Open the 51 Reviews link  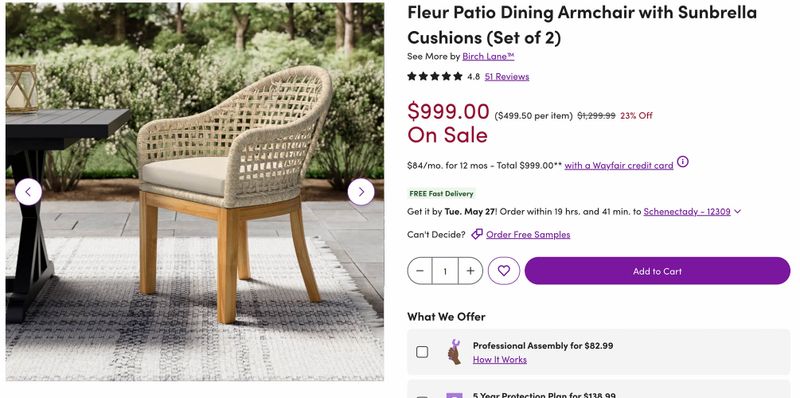click(x=507, y=77)
